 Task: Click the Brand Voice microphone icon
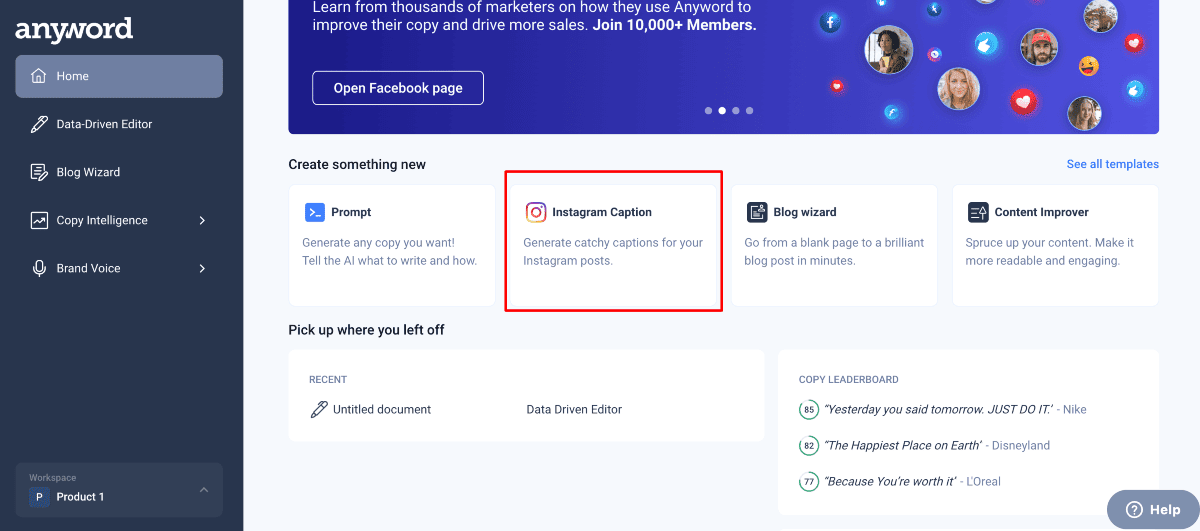pos(39,268)
